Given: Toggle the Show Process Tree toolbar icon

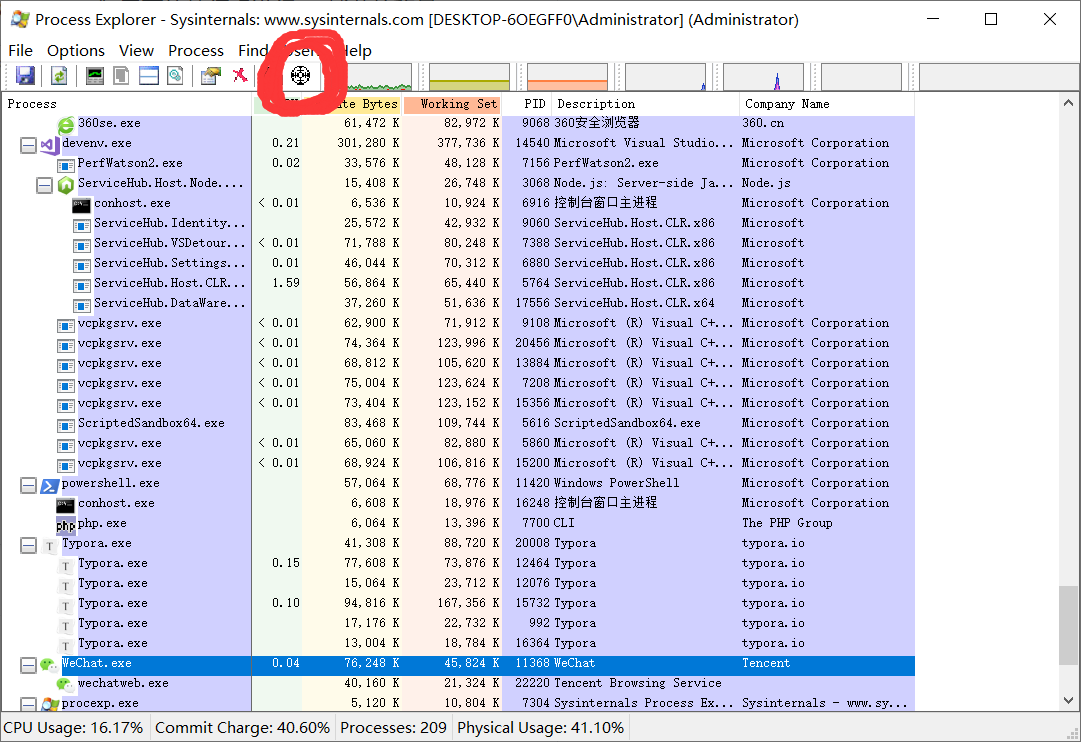Looking at the screenshot, I should 121,75.
